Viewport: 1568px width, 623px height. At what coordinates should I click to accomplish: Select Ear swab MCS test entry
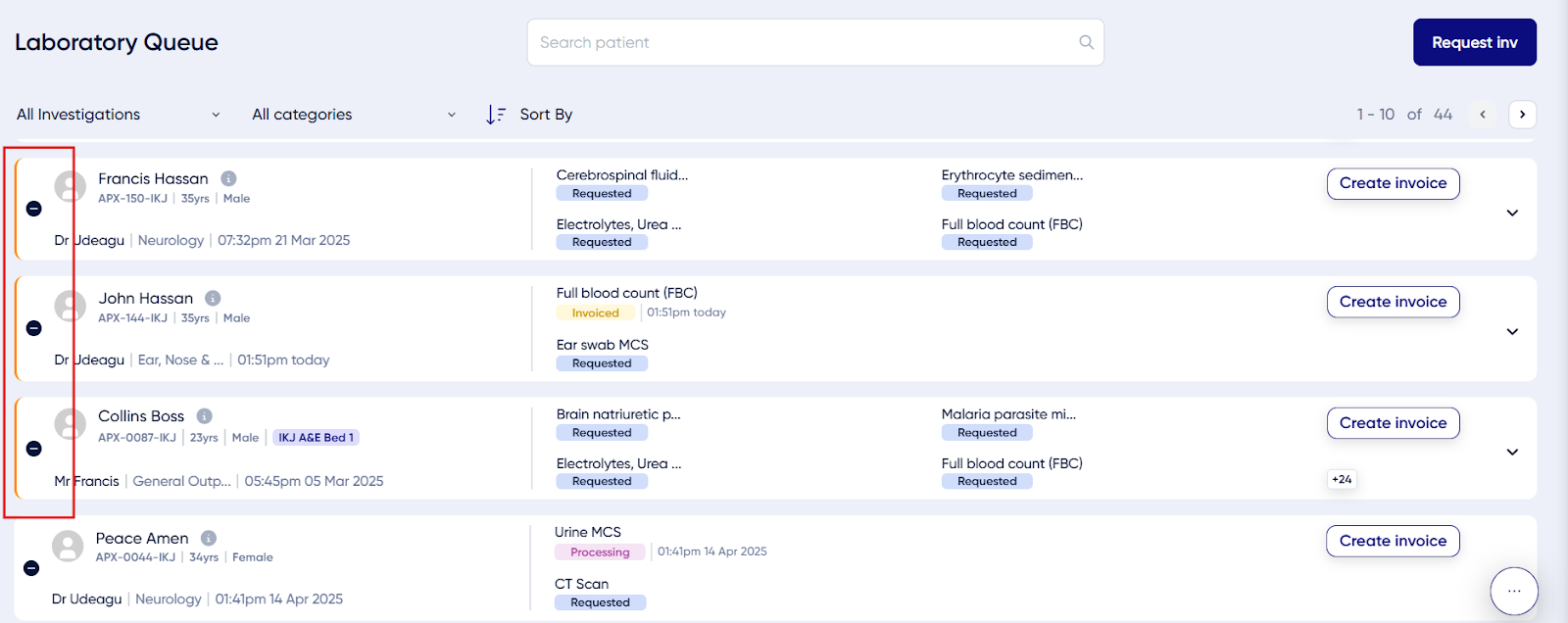[603, 345]
